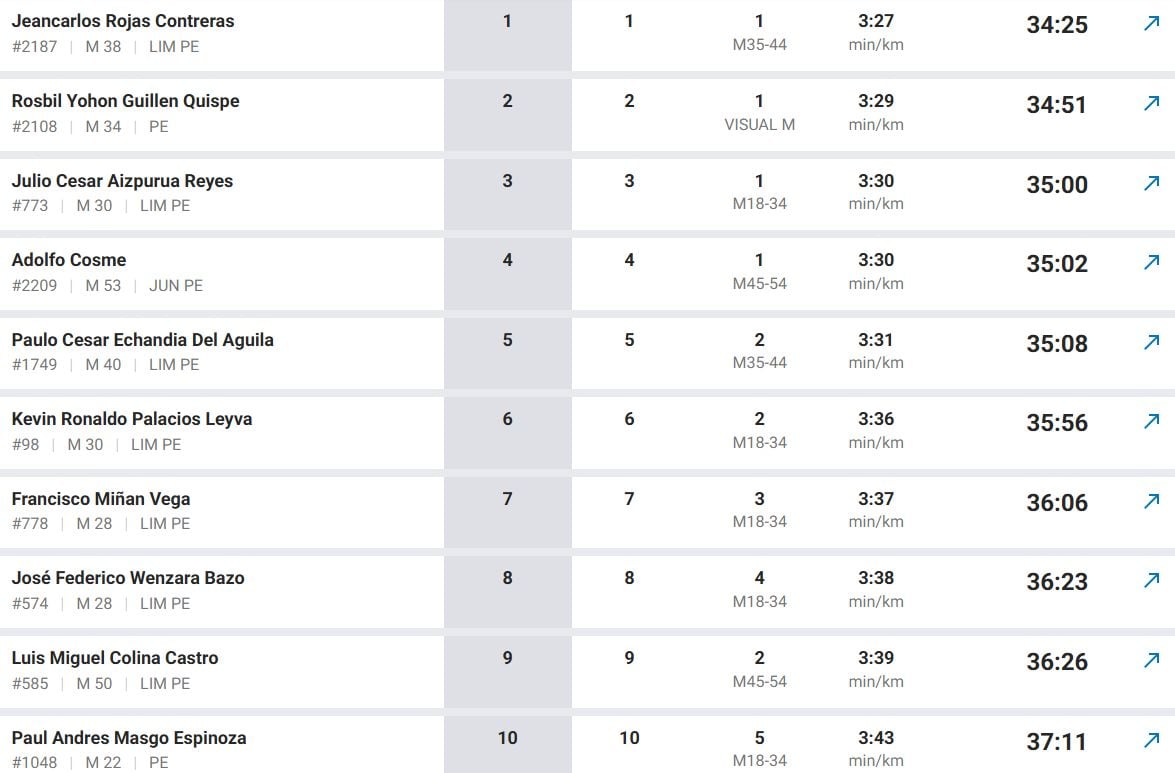Open arrow icon beside 35:08 finish time
This screenshot has height=773, width=1175.
click(x=1152, y=342)
